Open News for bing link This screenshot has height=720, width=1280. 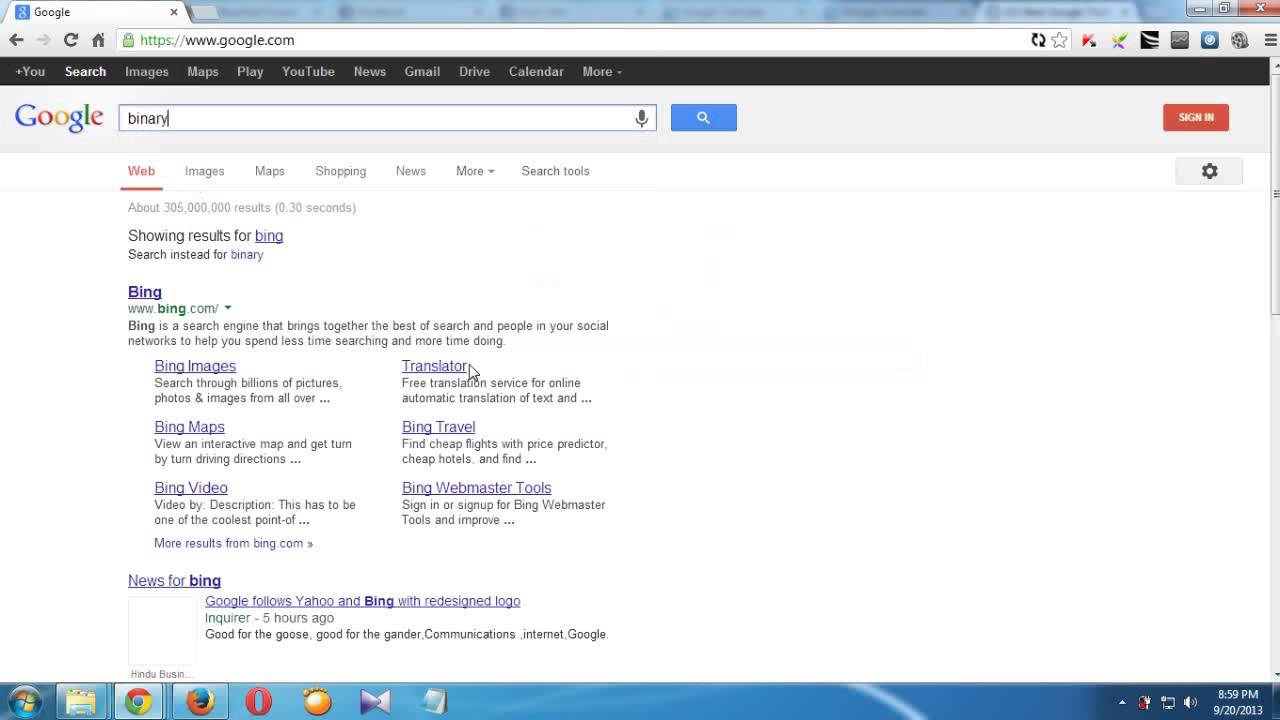pos(174,581)
